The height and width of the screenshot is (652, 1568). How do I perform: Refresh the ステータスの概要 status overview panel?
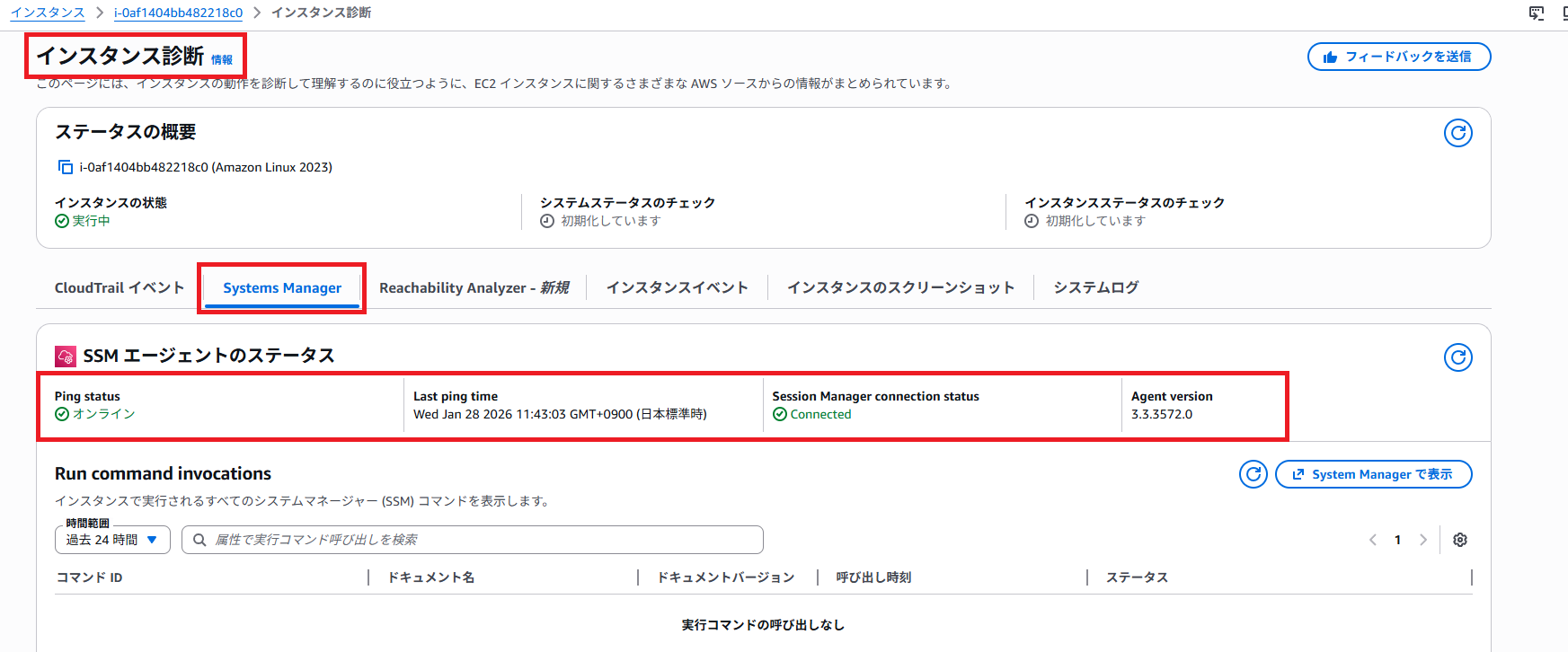coord(1457,133)
